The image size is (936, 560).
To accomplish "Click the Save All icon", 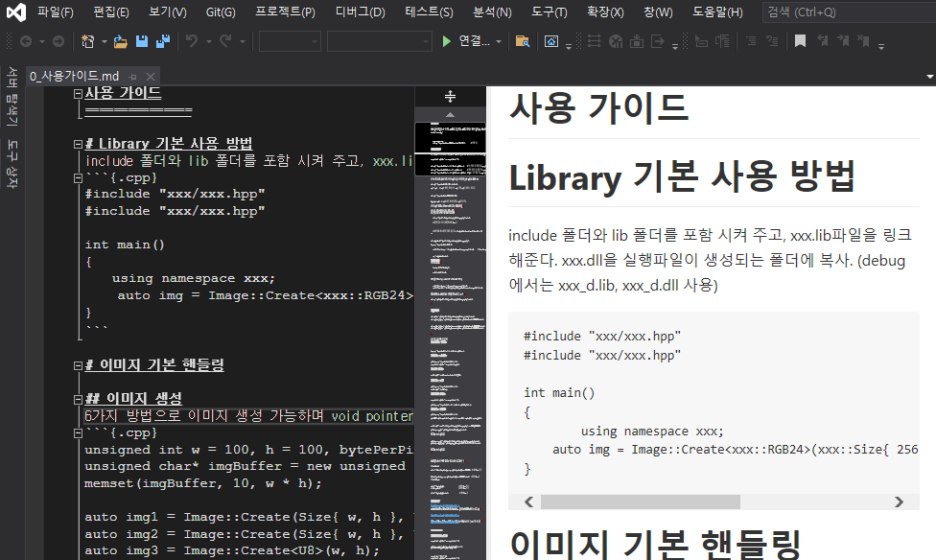I will [x=162, y=41].
